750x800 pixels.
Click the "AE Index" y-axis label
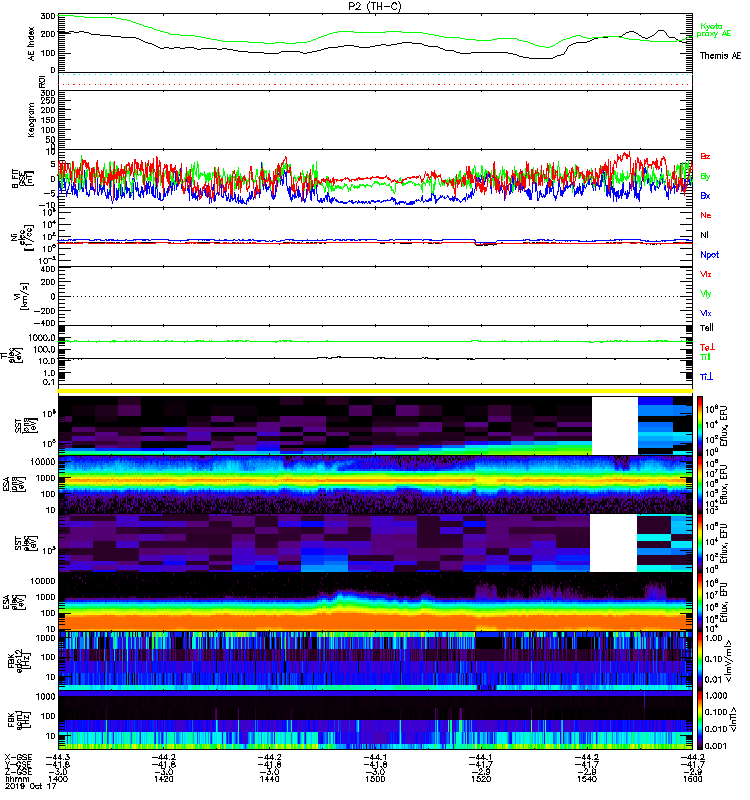pyautogui.click(x=31, y=44)
